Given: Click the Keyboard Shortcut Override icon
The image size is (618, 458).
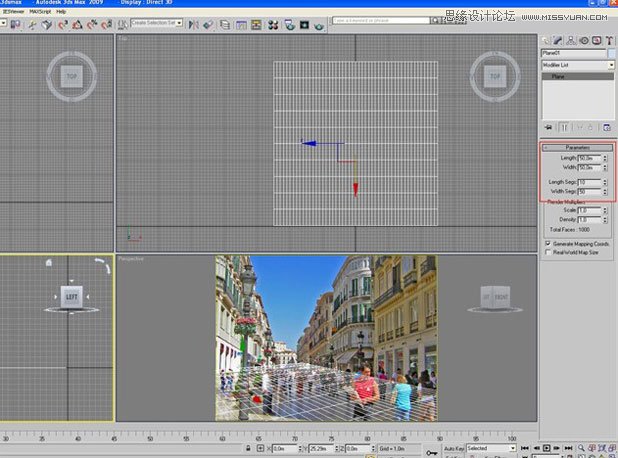Looking at the screenshot, I should pos(47,25).
